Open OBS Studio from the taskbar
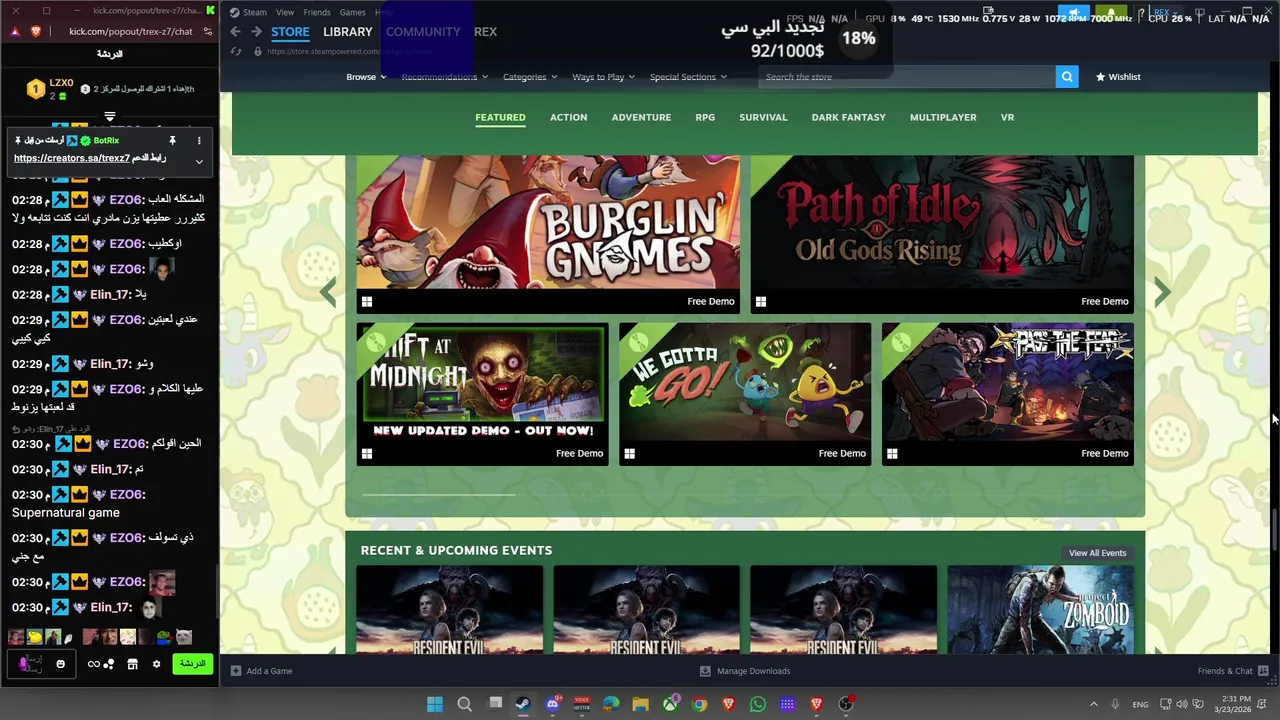 (x=846, y=704)
